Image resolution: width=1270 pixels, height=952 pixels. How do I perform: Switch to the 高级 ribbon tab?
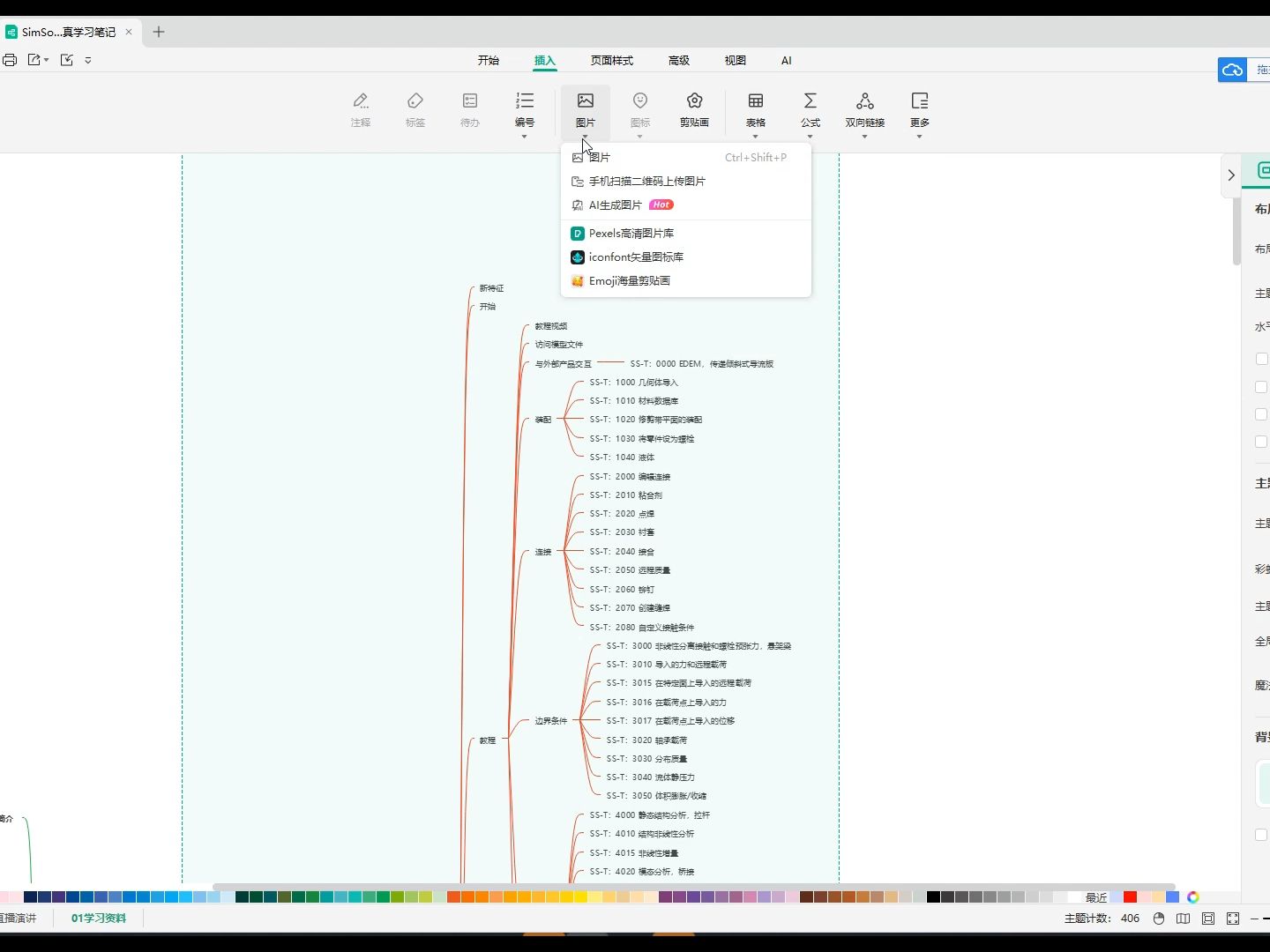coord(679,61)
